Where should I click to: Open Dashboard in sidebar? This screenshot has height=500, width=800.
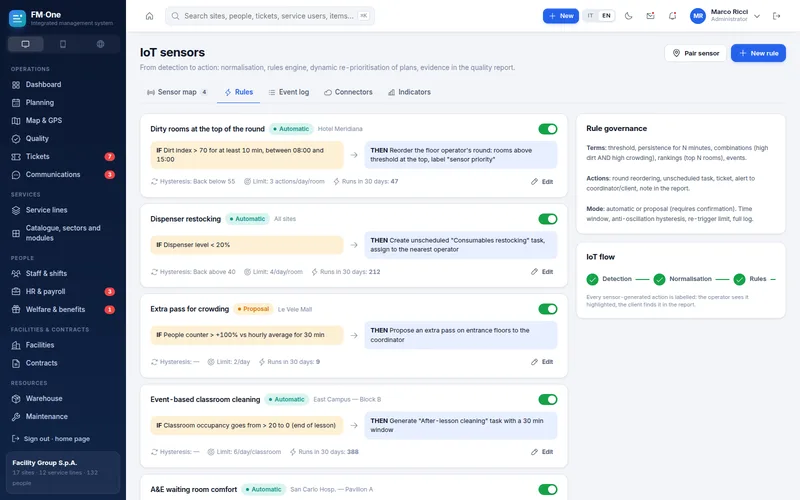pos(63,85)
